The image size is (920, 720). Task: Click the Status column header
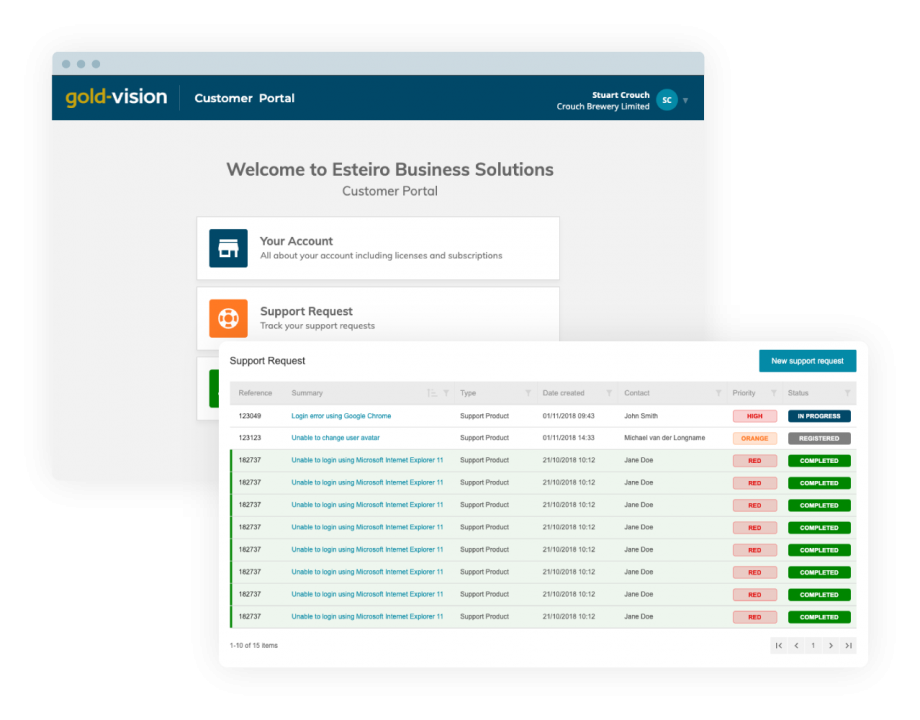point(798,393)
